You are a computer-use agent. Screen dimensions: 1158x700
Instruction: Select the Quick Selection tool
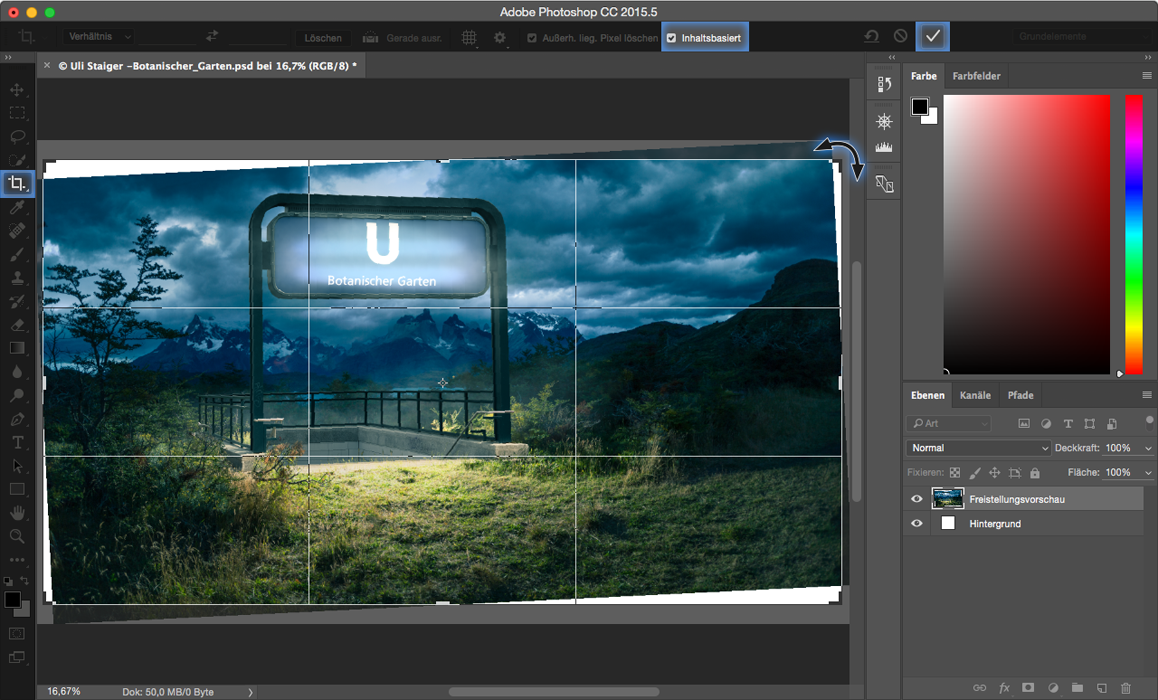[16, 160]
